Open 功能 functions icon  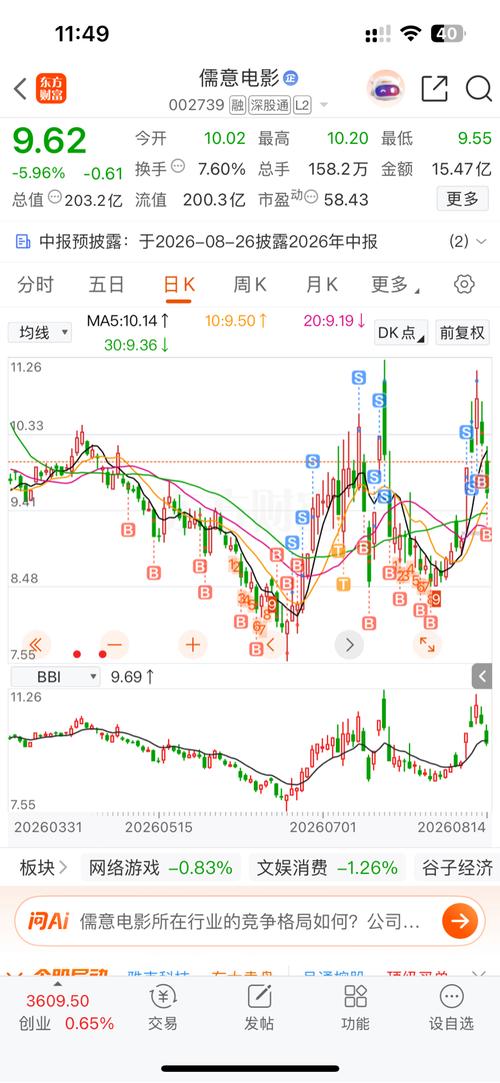coord(356,1008)
